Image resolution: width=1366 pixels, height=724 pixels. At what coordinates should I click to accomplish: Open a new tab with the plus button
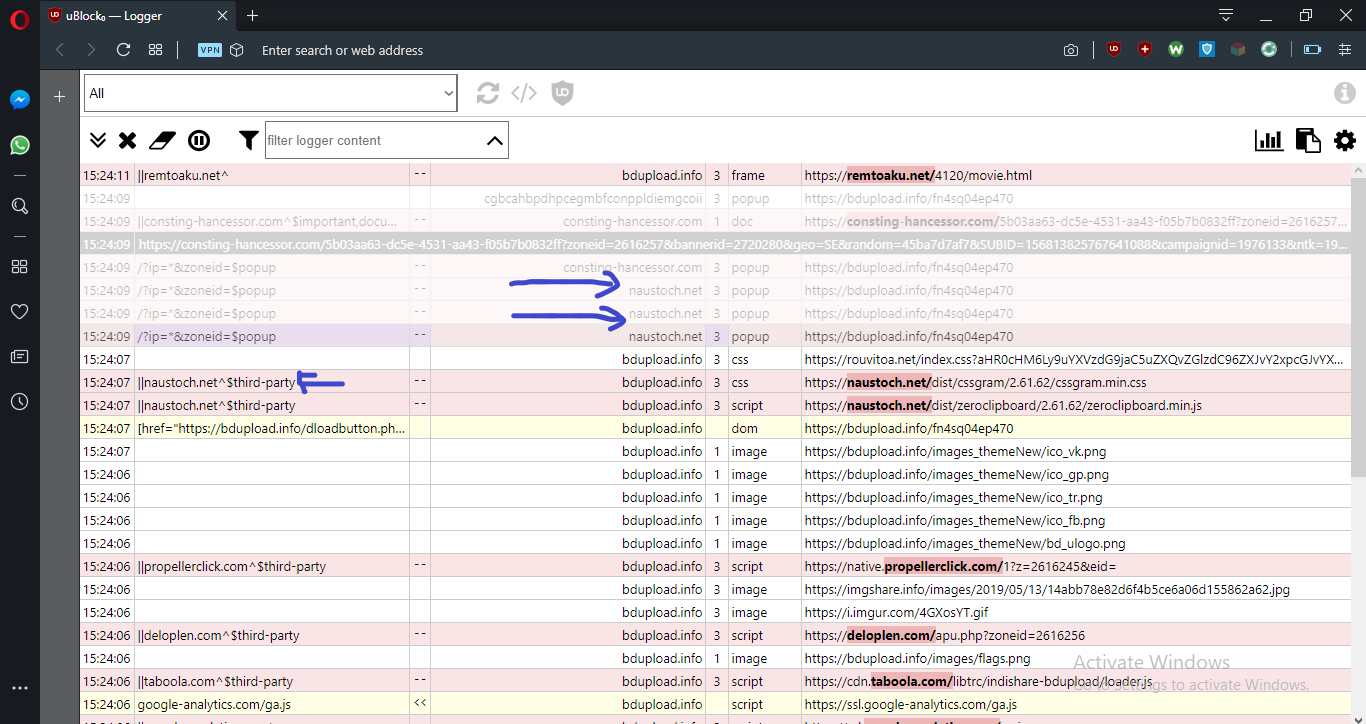(252, 15)
